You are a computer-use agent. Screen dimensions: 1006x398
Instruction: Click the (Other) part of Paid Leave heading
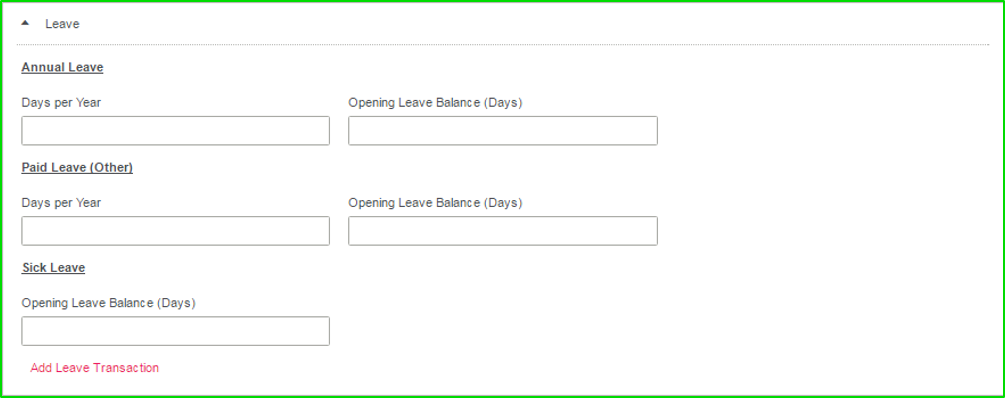[111, 168]
